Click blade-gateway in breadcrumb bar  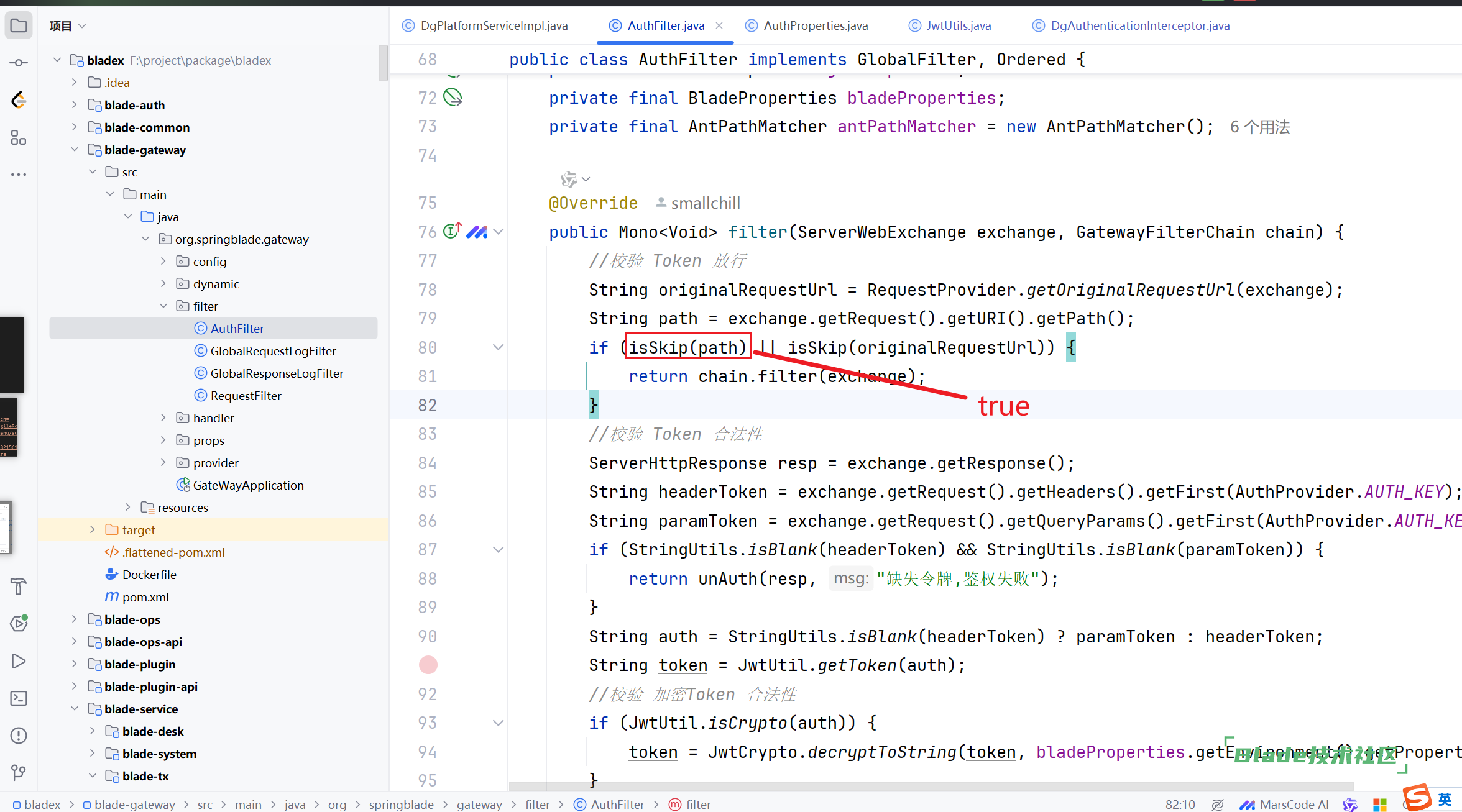pos(129,805)
